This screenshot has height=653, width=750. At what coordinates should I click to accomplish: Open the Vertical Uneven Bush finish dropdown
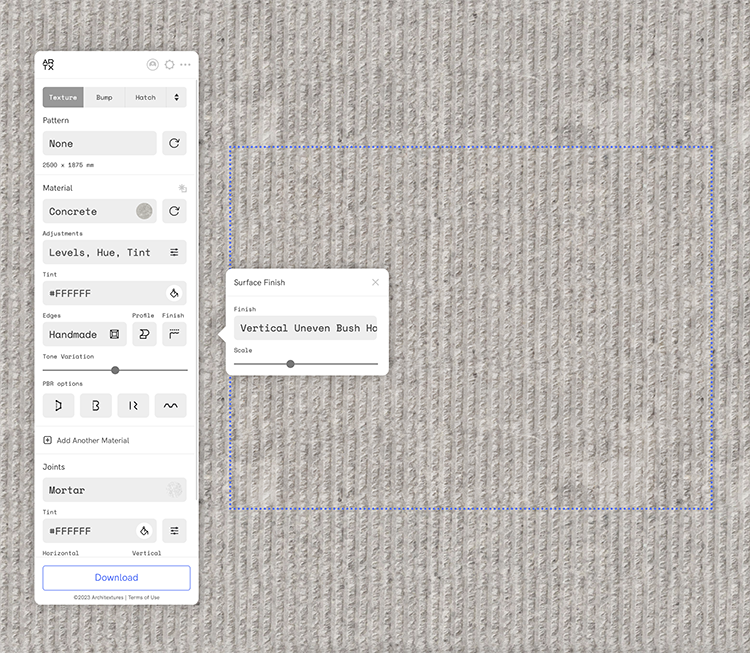pyautogui.click(x=306, y=328)
